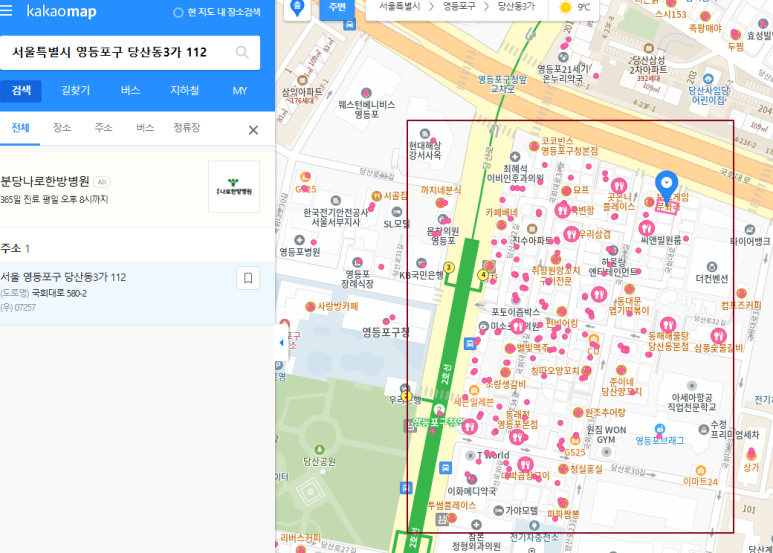
Task: Close the search results with X
Action: [x=253, y=130]
